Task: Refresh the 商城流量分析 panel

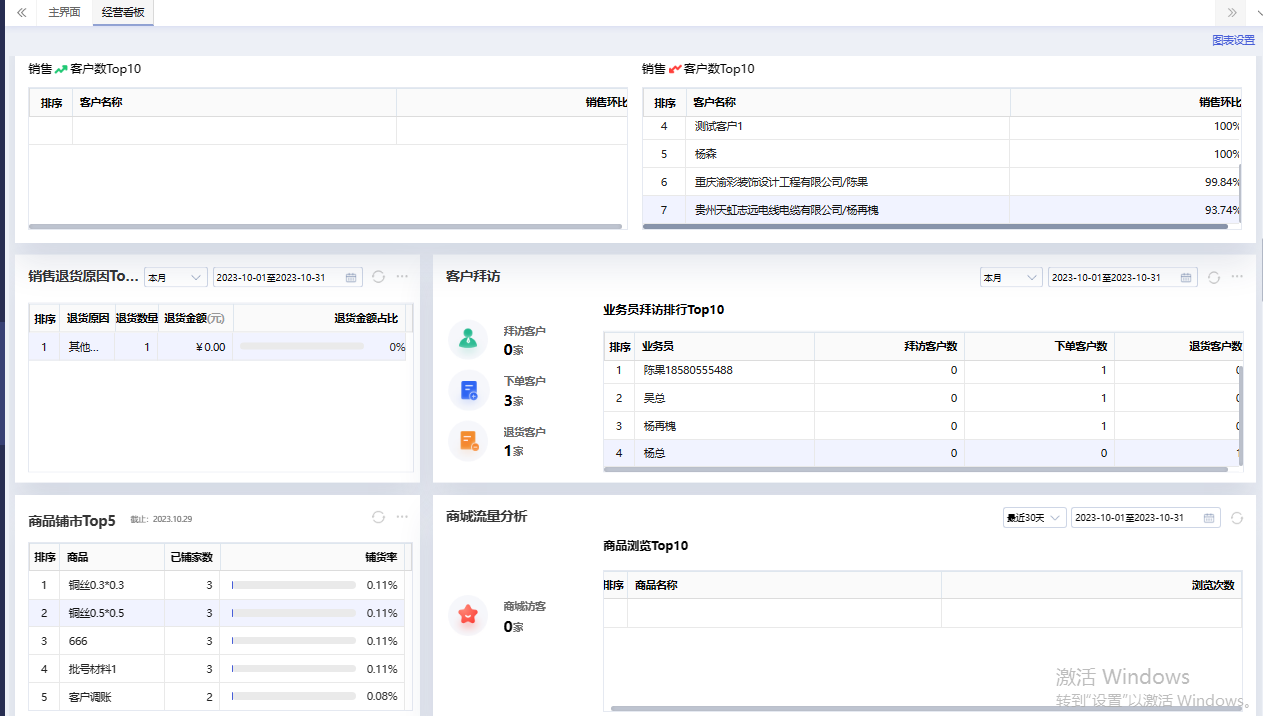Action: 1237,518
